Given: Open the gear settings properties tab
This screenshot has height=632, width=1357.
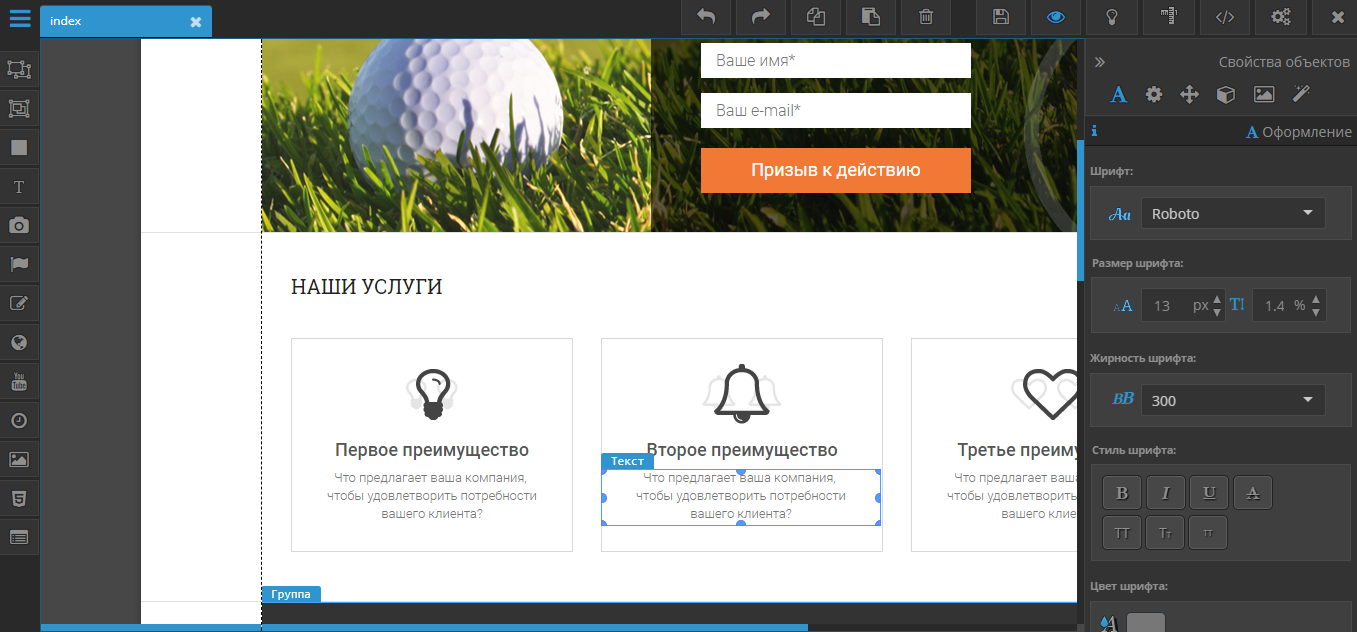Looking at the screenshot, I should (x=1153, y=94).
